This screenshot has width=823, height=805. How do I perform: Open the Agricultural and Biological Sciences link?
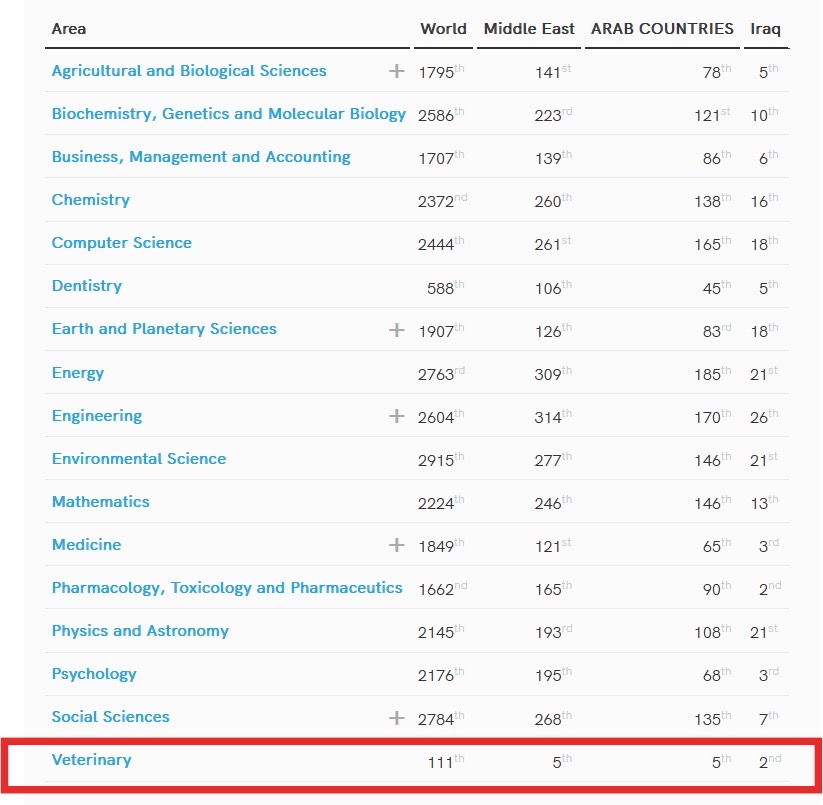(x=189, y=71)
